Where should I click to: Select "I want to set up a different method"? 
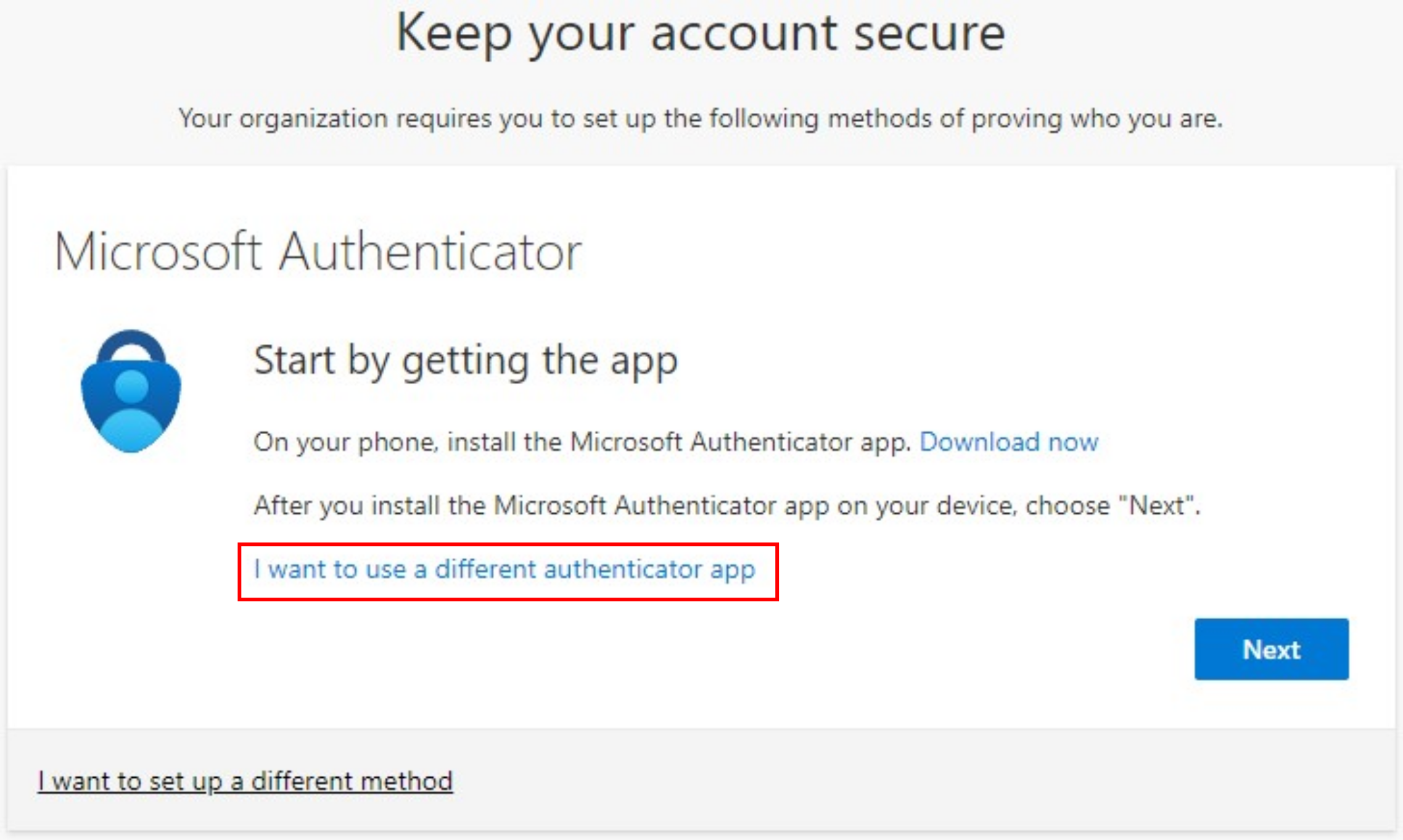coord(245,781)
